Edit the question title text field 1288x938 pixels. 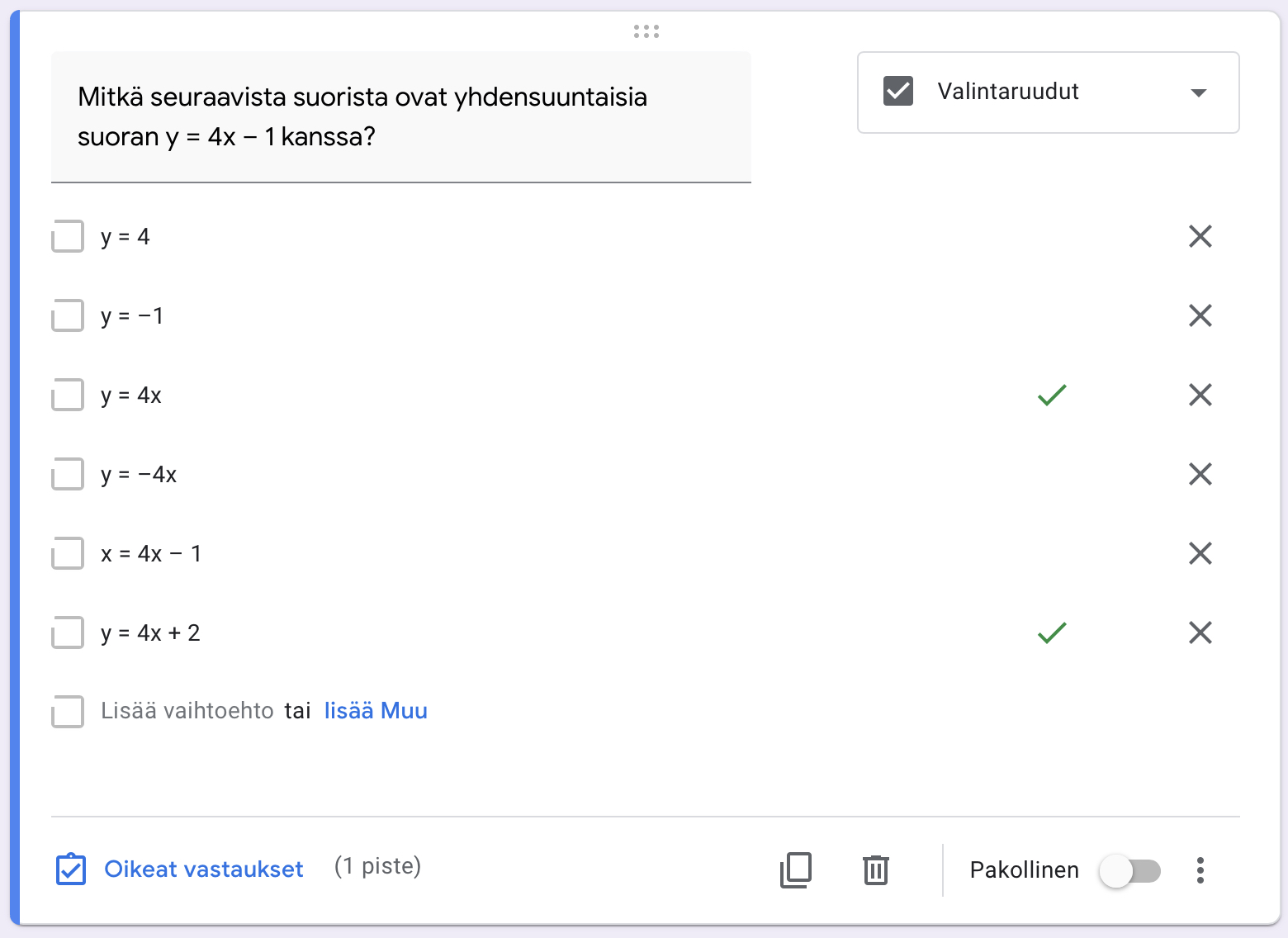[400, 116]
